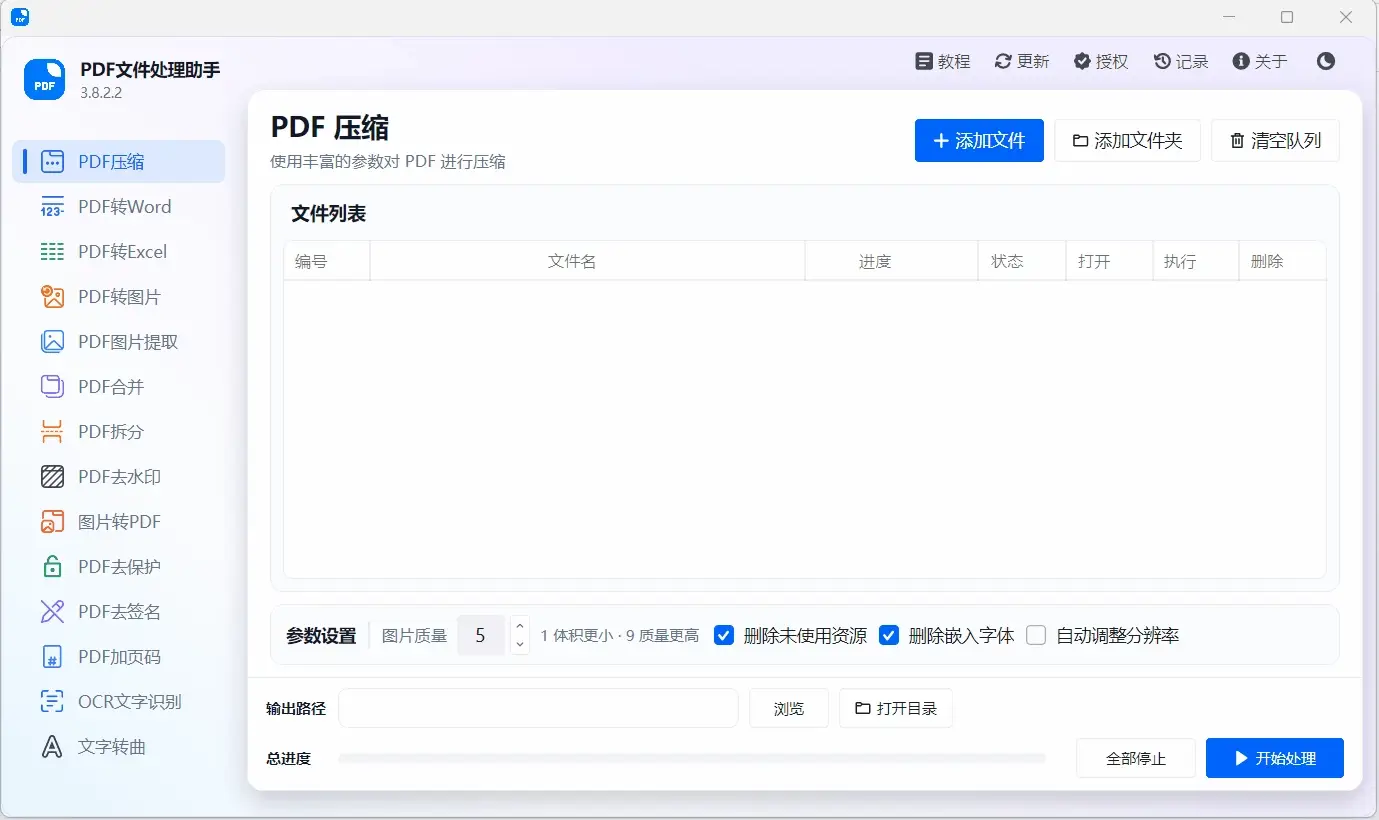Click the PDF加页码 hash icon
This screenshot has width=1379, height=820.
[x=52, y=657]
